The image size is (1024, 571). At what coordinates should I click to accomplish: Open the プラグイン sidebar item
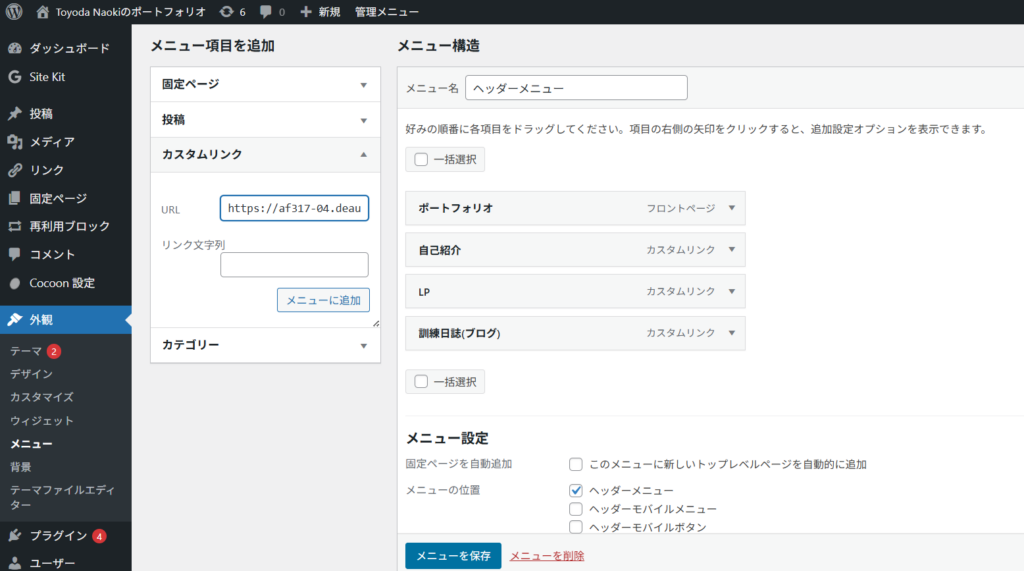57,535
